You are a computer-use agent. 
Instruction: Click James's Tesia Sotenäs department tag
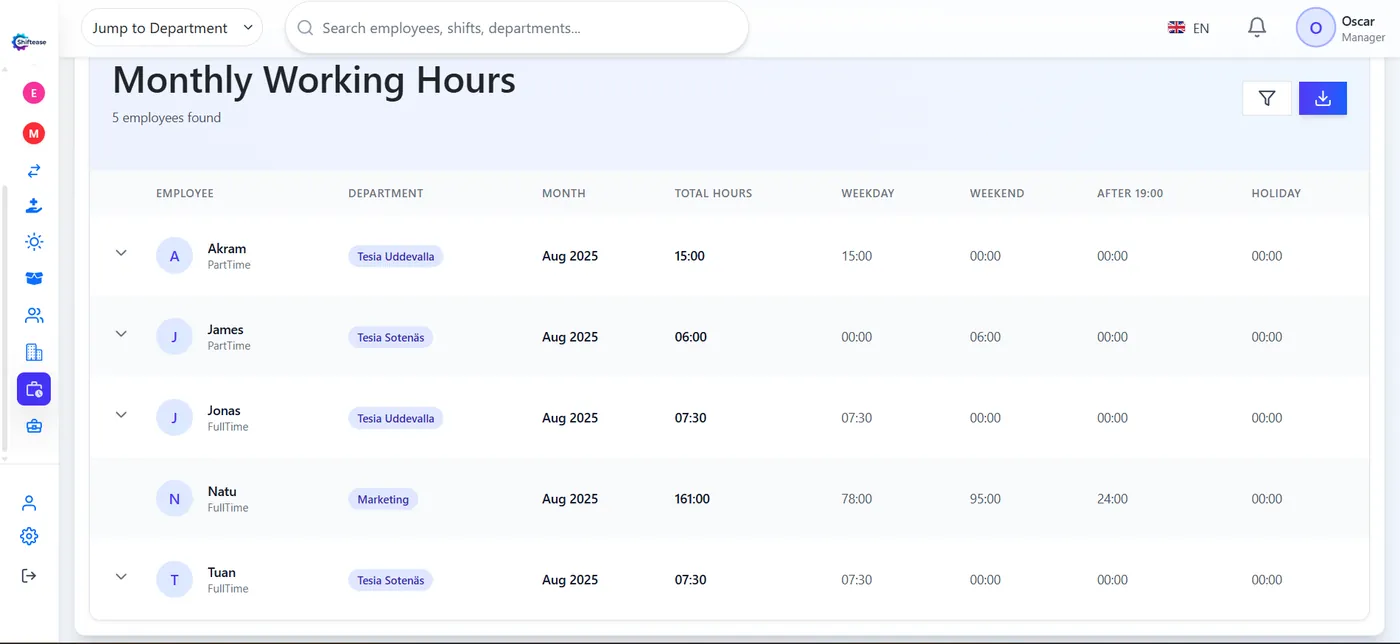(x=391, y=338)
